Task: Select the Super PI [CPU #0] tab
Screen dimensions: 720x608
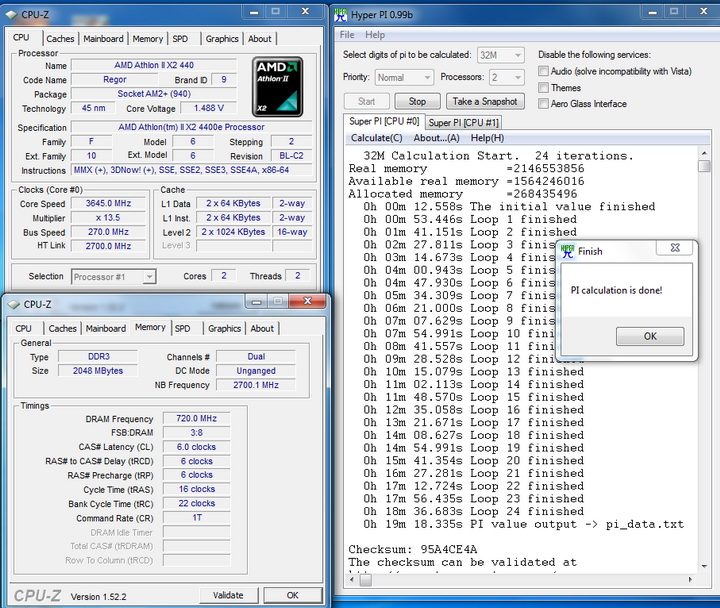Action: pos(384,121)
